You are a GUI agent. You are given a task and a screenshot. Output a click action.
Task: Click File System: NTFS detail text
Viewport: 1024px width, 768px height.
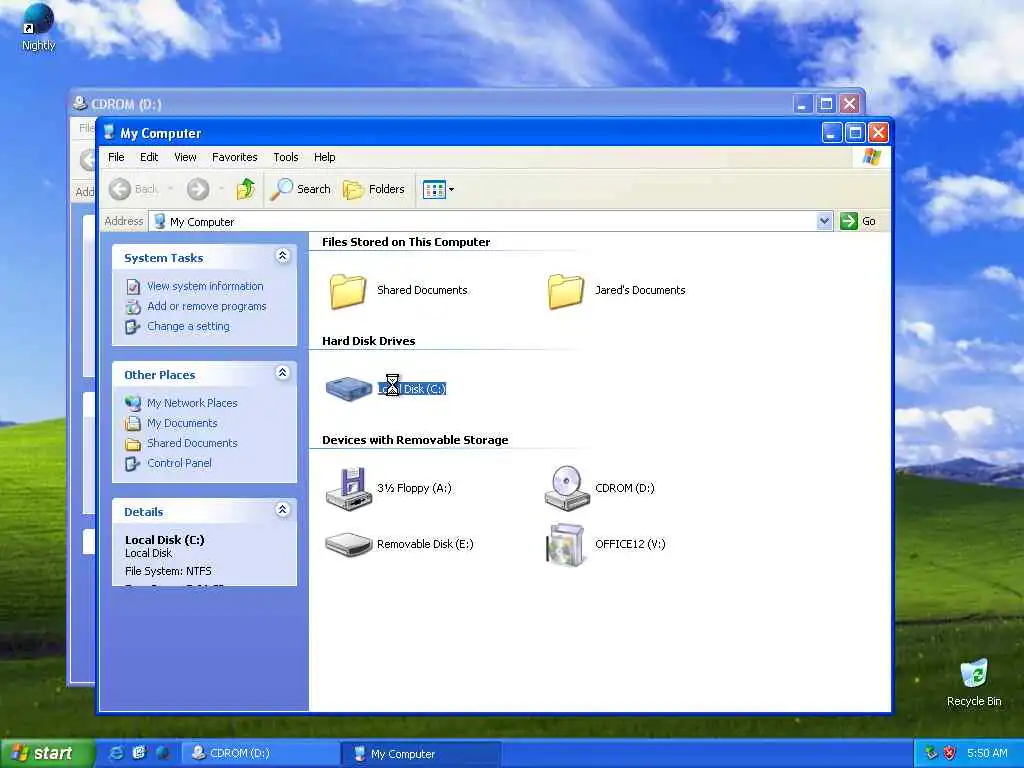point(168,571)
